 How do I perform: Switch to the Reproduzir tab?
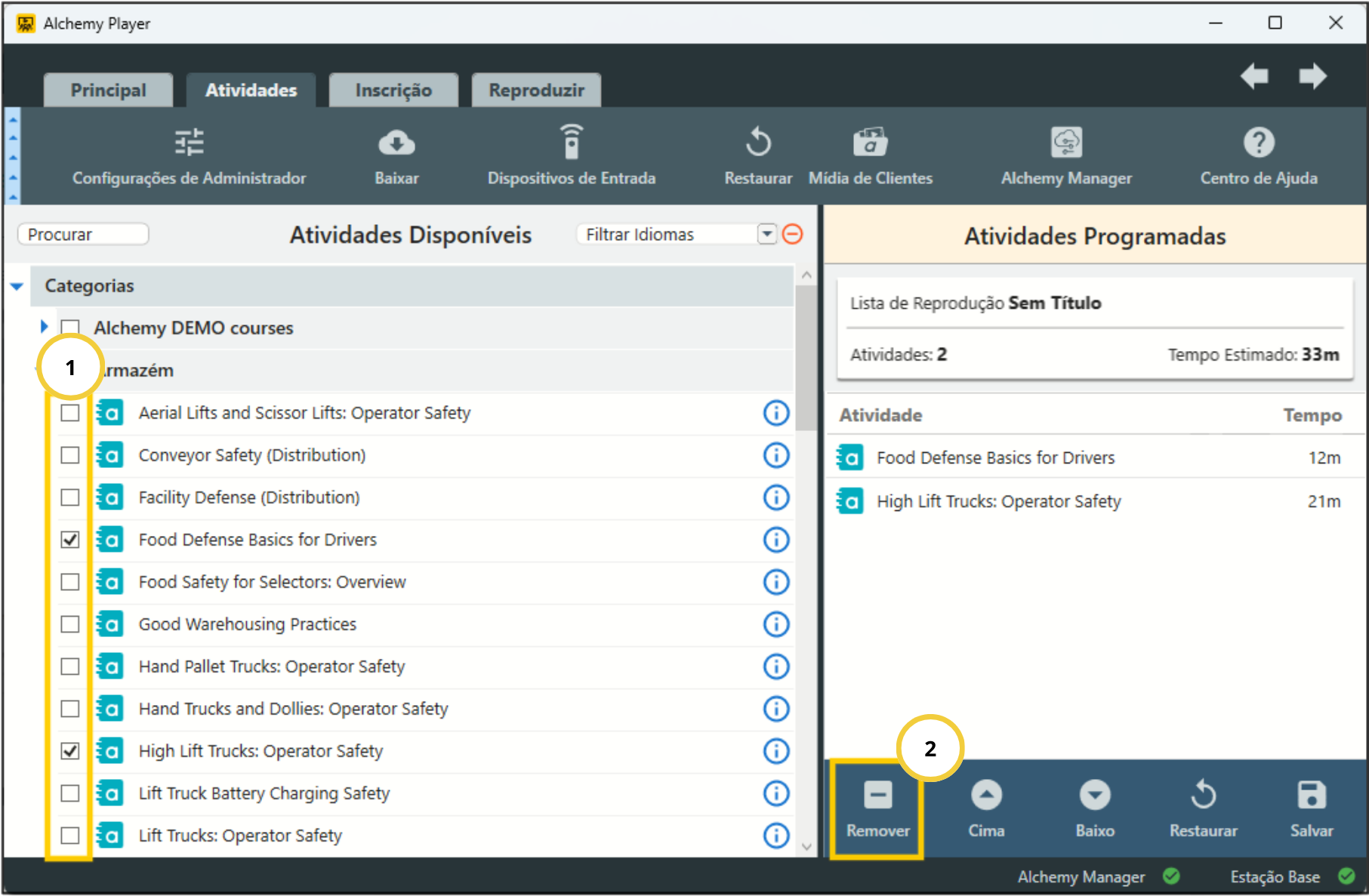pos(536,91)
